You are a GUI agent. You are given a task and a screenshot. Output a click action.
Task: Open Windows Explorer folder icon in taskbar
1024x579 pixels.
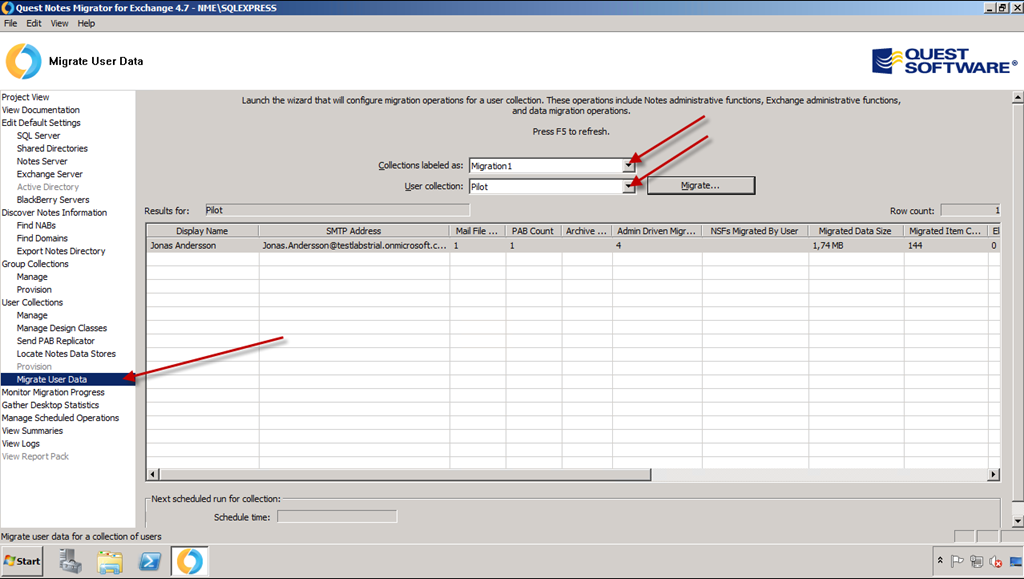110,561
